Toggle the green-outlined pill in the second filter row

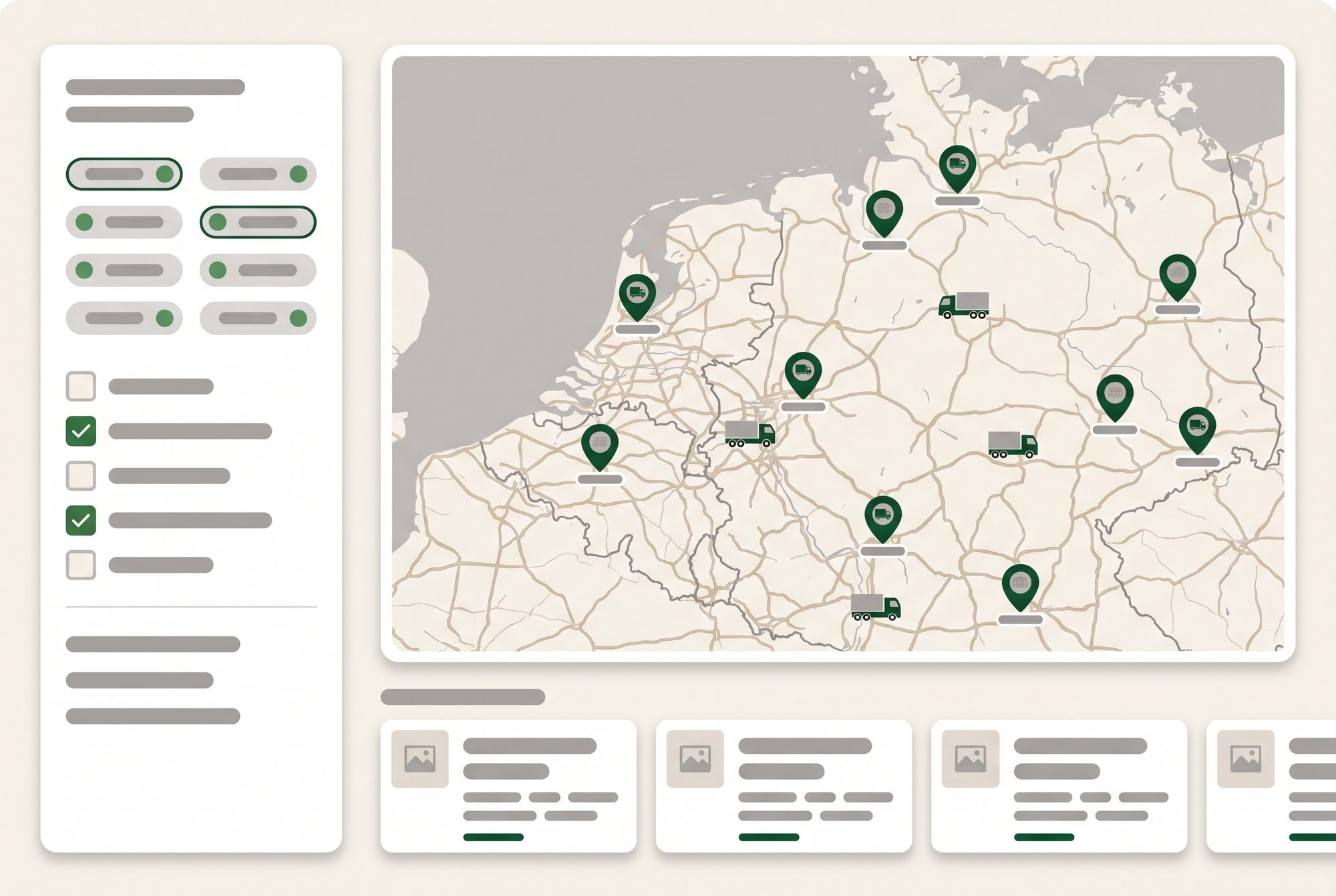pyautogui.click(x=258, y=222)
